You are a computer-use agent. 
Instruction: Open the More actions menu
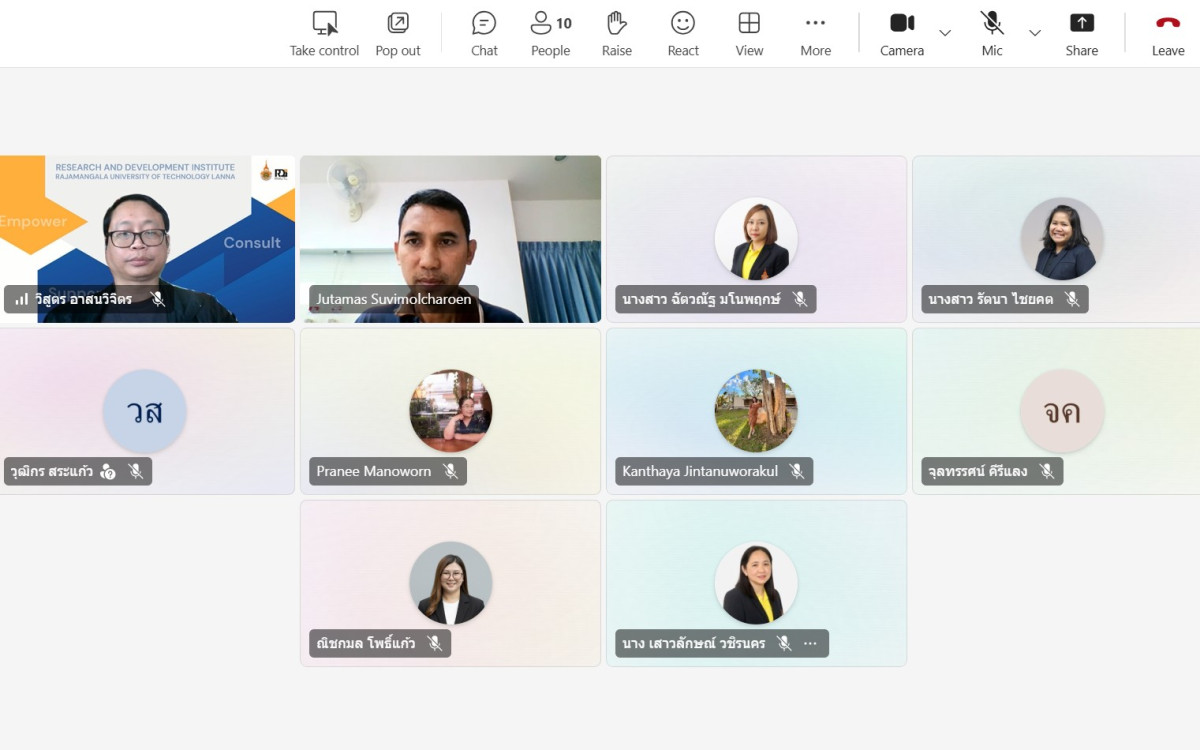click(815, 24)
